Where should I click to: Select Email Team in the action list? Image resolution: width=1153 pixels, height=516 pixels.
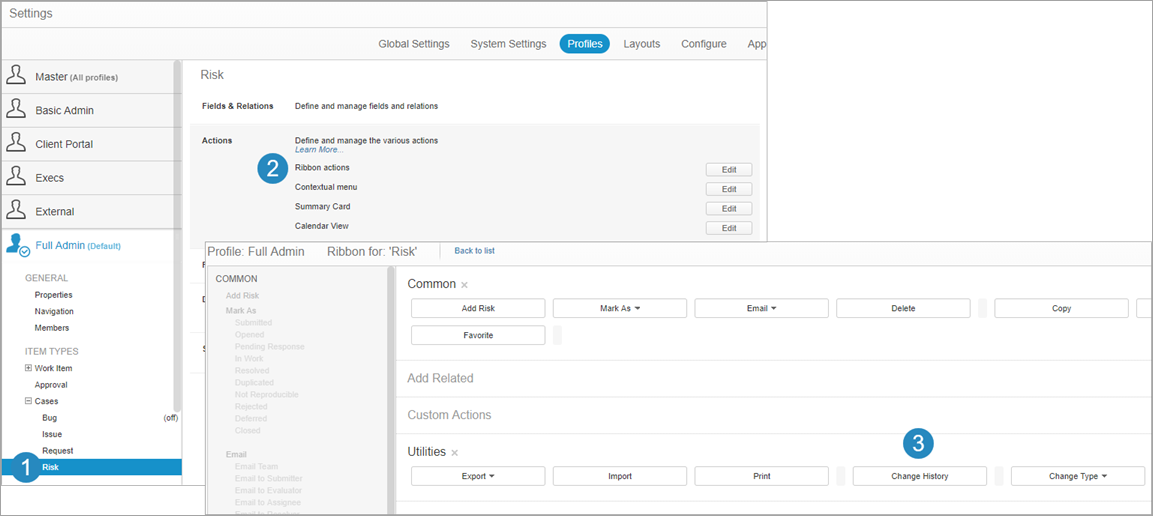(256, 466)
